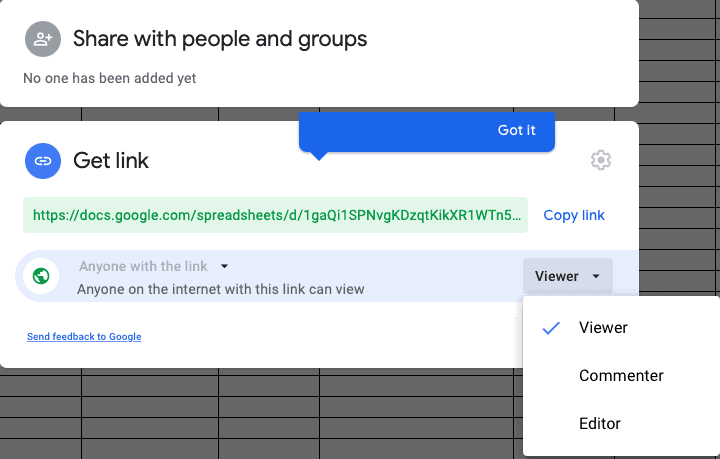Click the No one has been added yet text
The width and height of the screenshot is (720, 459).
tap(110, 78)
